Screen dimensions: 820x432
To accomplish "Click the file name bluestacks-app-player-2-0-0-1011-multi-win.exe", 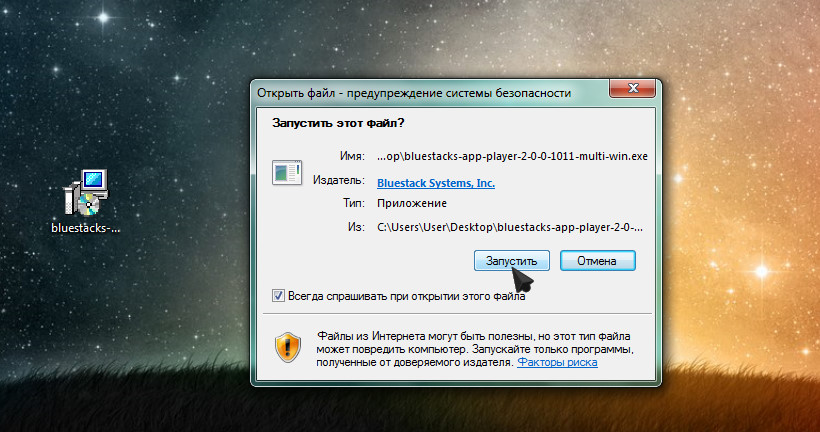I will pos(512,156).
